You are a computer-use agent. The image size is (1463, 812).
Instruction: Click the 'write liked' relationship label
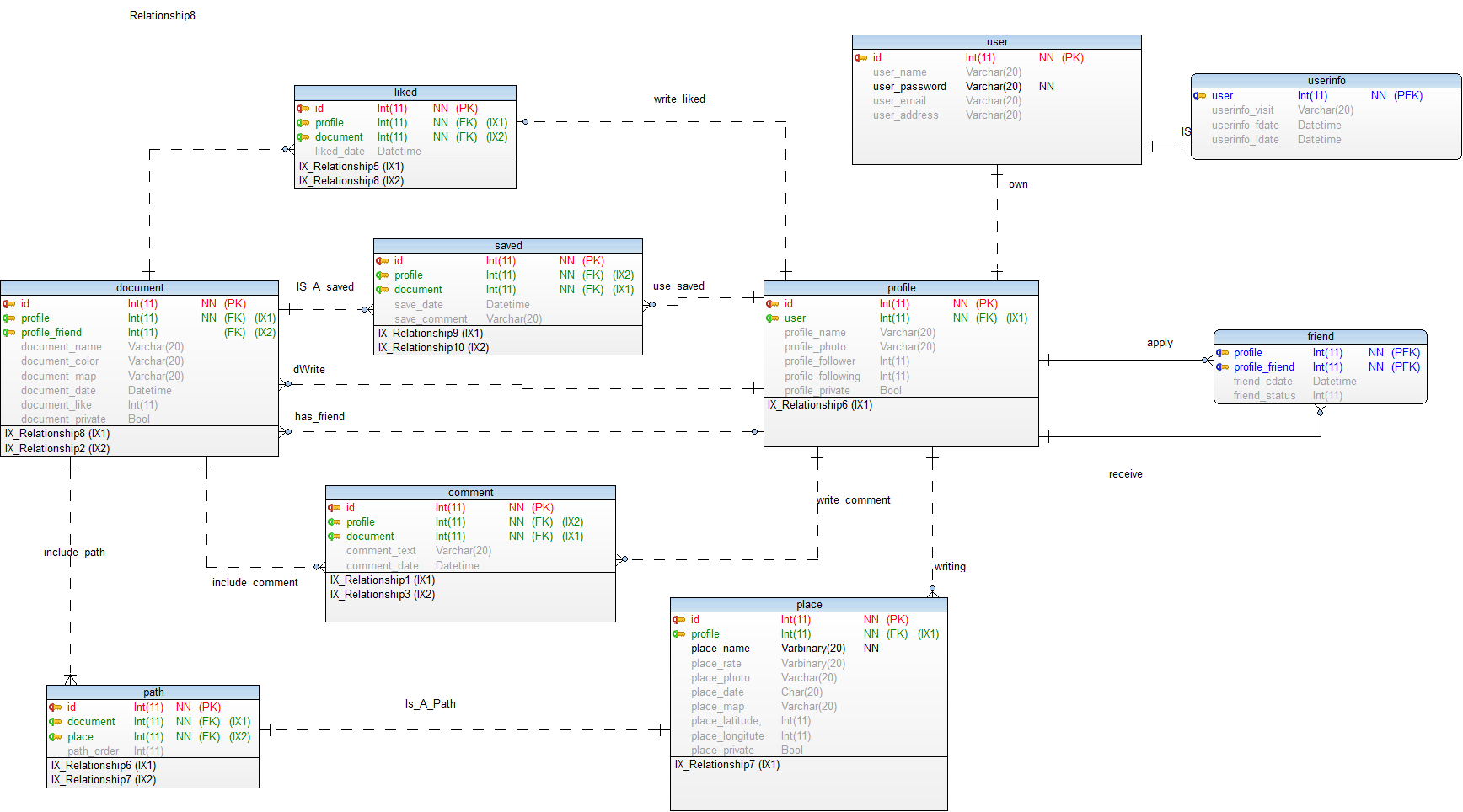pos(679,99)
